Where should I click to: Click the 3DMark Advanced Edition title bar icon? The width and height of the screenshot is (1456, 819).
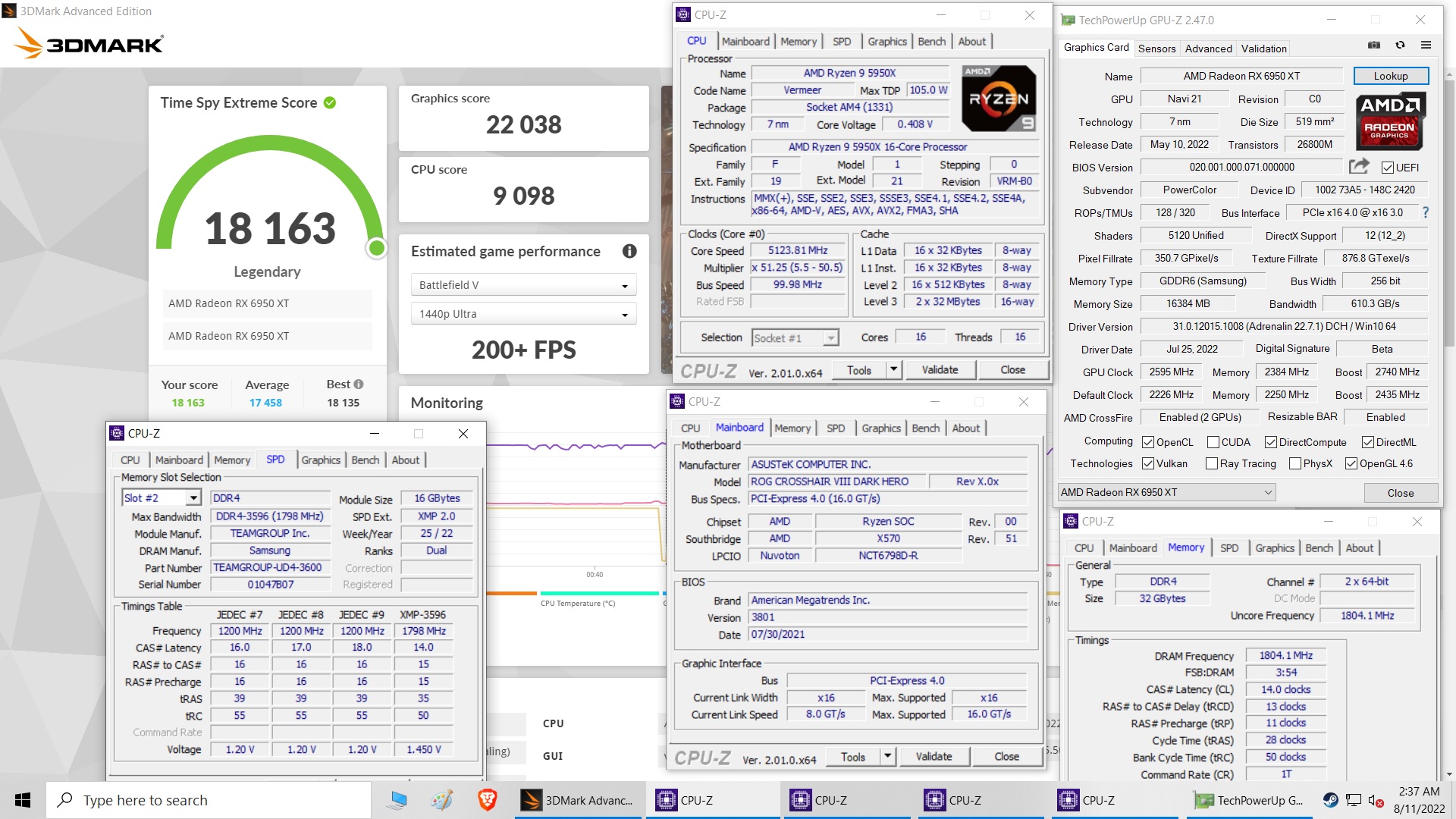tap(10, 11)
